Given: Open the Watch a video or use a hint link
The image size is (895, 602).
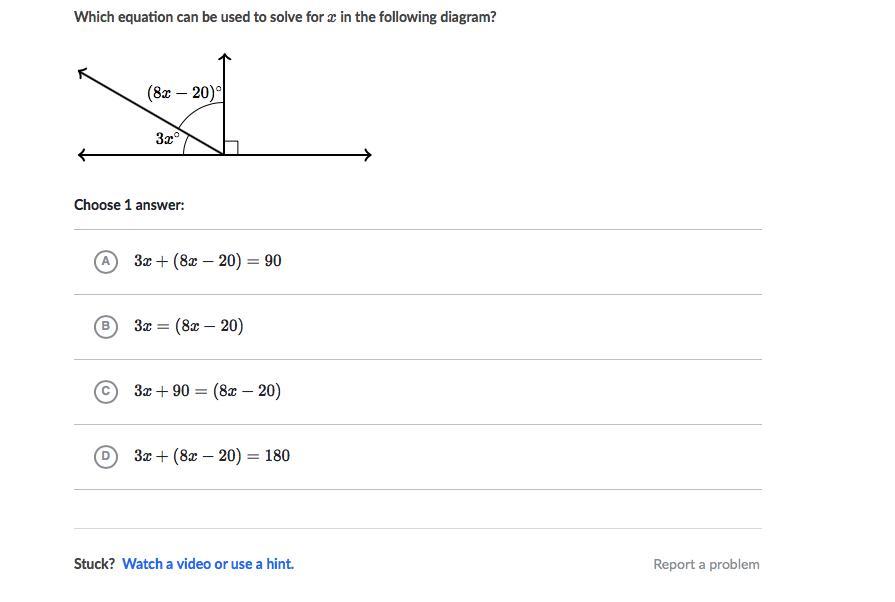Looking at the screenshot, I should (208, 564).
